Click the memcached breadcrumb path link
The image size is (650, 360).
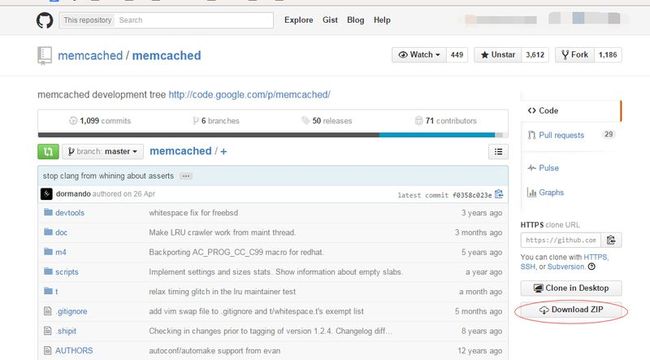coord(180,151)
